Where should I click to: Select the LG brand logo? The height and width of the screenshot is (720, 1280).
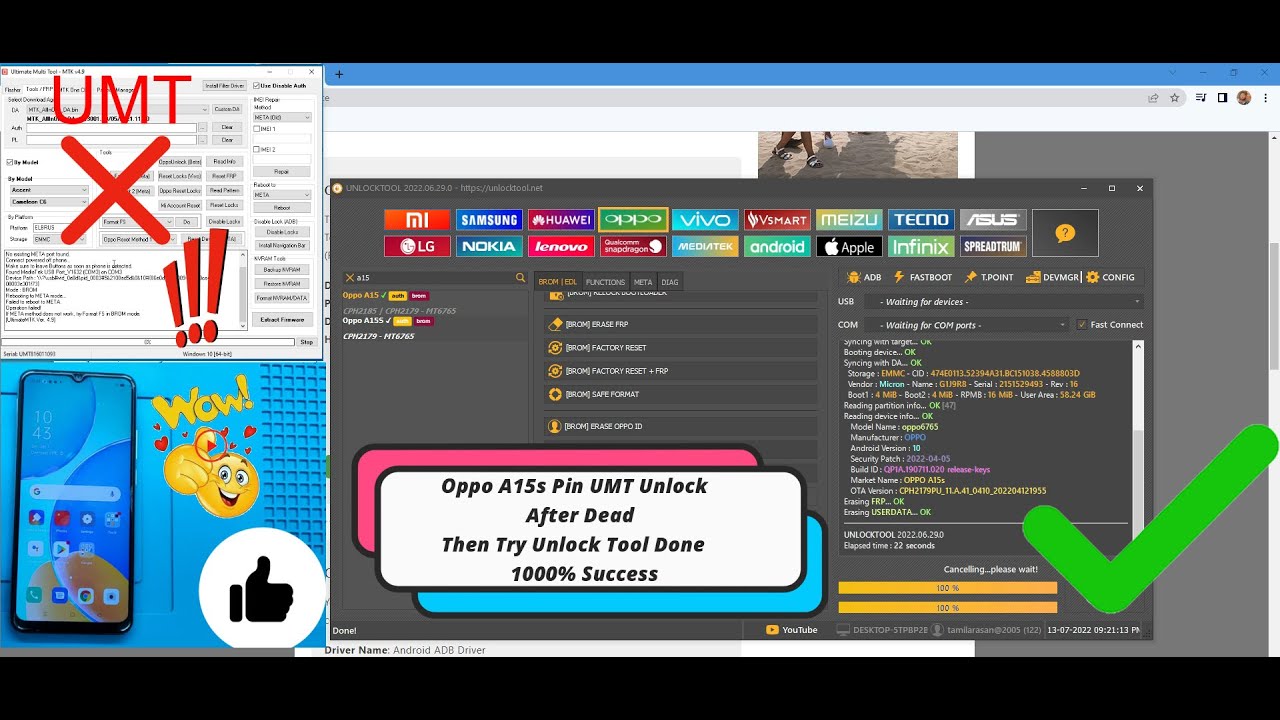[417, 246]
